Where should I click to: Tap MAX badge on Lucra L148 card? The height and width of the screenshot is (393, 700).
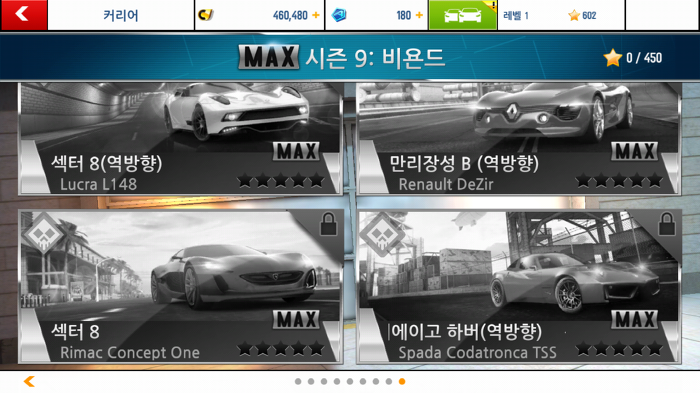coord(296,151)
